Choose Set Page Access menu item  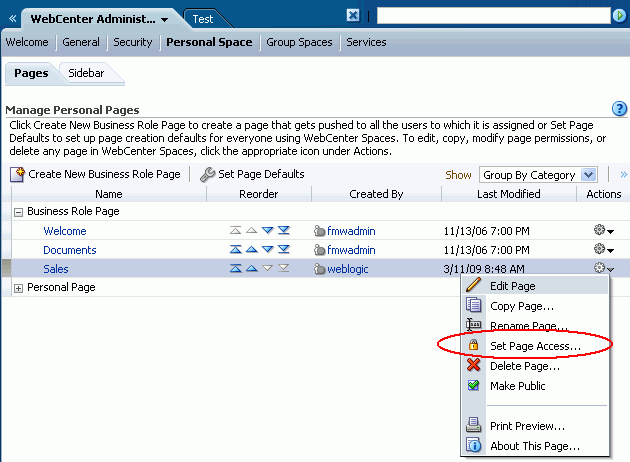pyautogui.click(x=535, y=345)
